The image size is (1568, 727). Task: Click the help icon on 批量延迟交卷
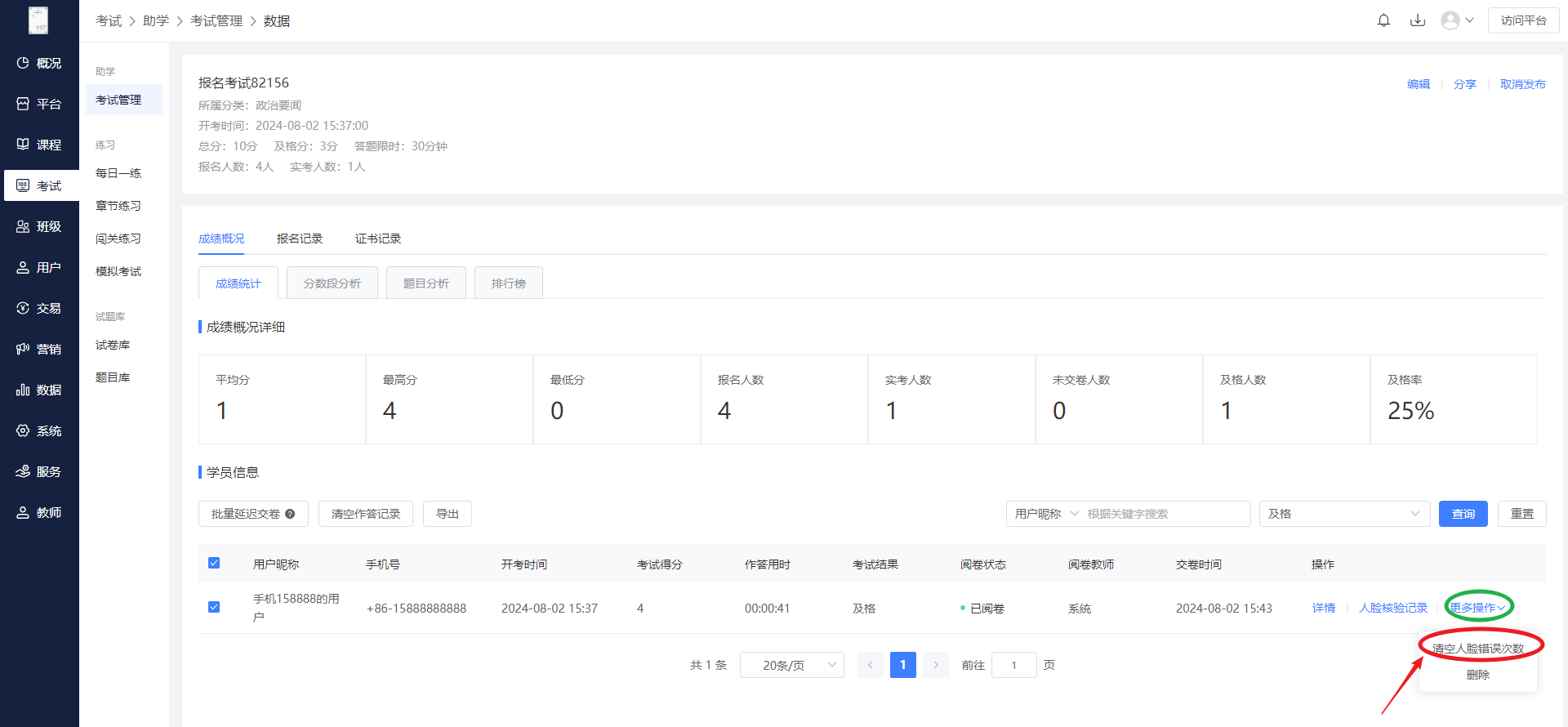[x=290, y=514]
